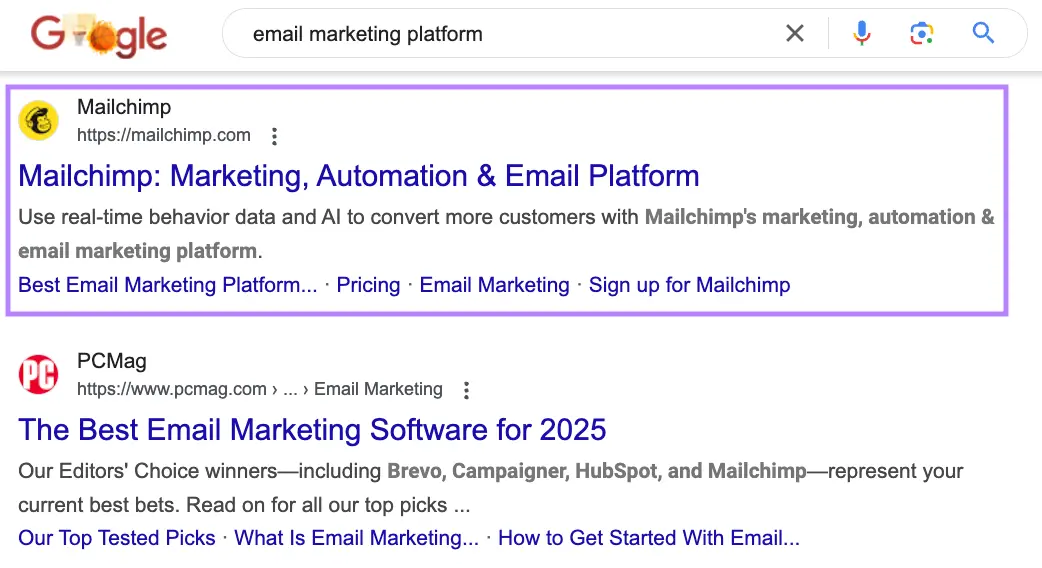
Task: Follow the Best Email Marketing Platform sitelink
Action: [167, 285]
